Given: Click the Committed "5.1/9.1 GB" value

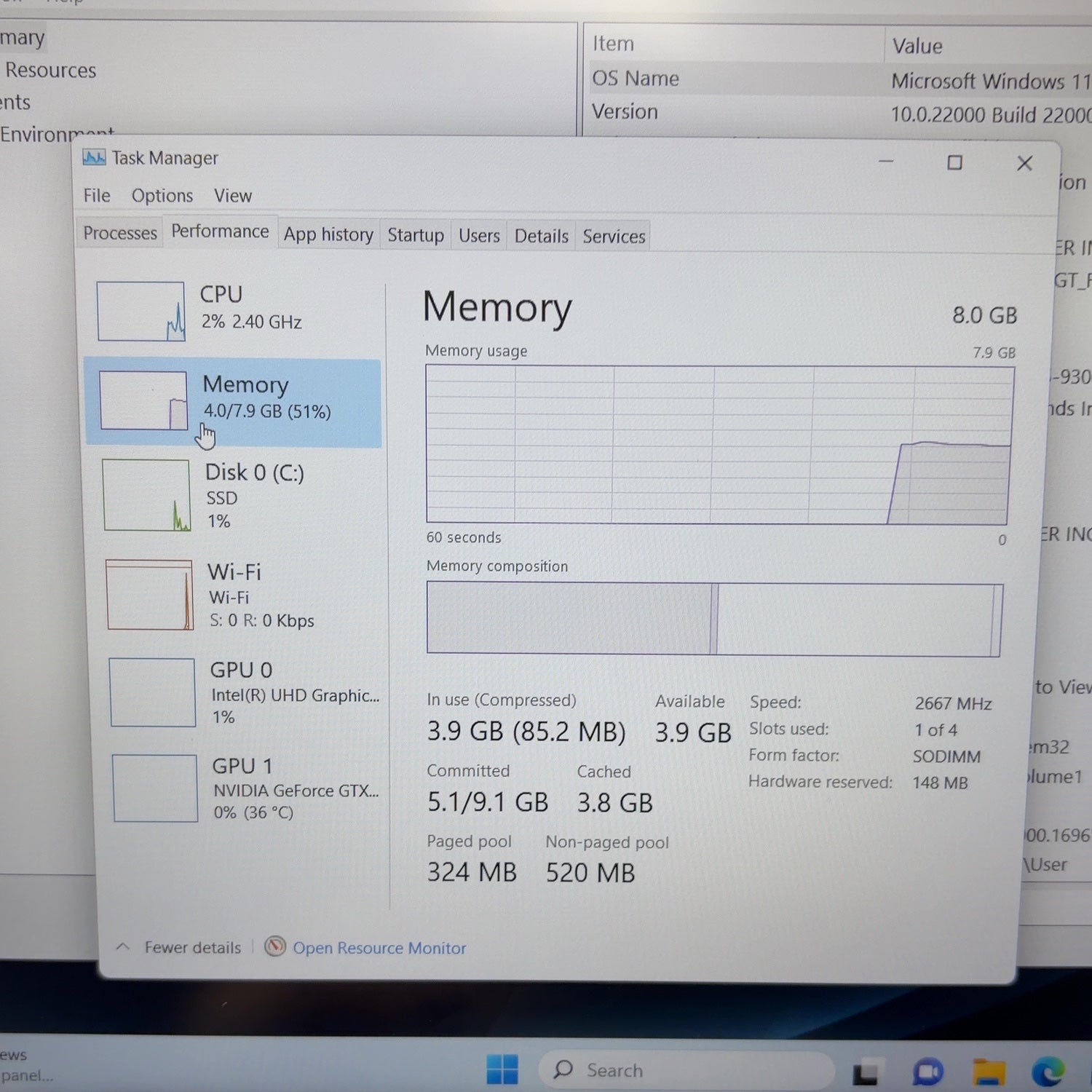Looking at the screenshot, I should (488, 802).
